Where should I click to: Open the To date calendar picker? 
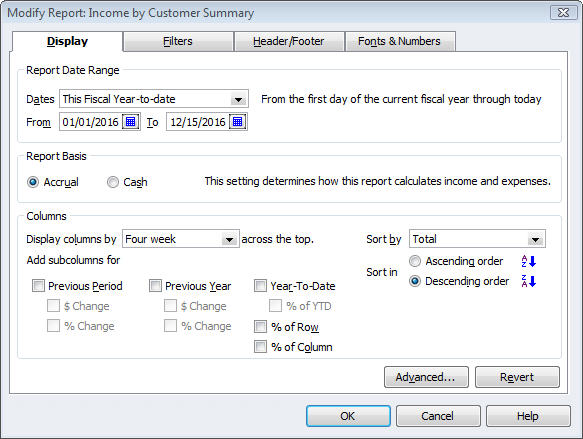coord(238,122)
